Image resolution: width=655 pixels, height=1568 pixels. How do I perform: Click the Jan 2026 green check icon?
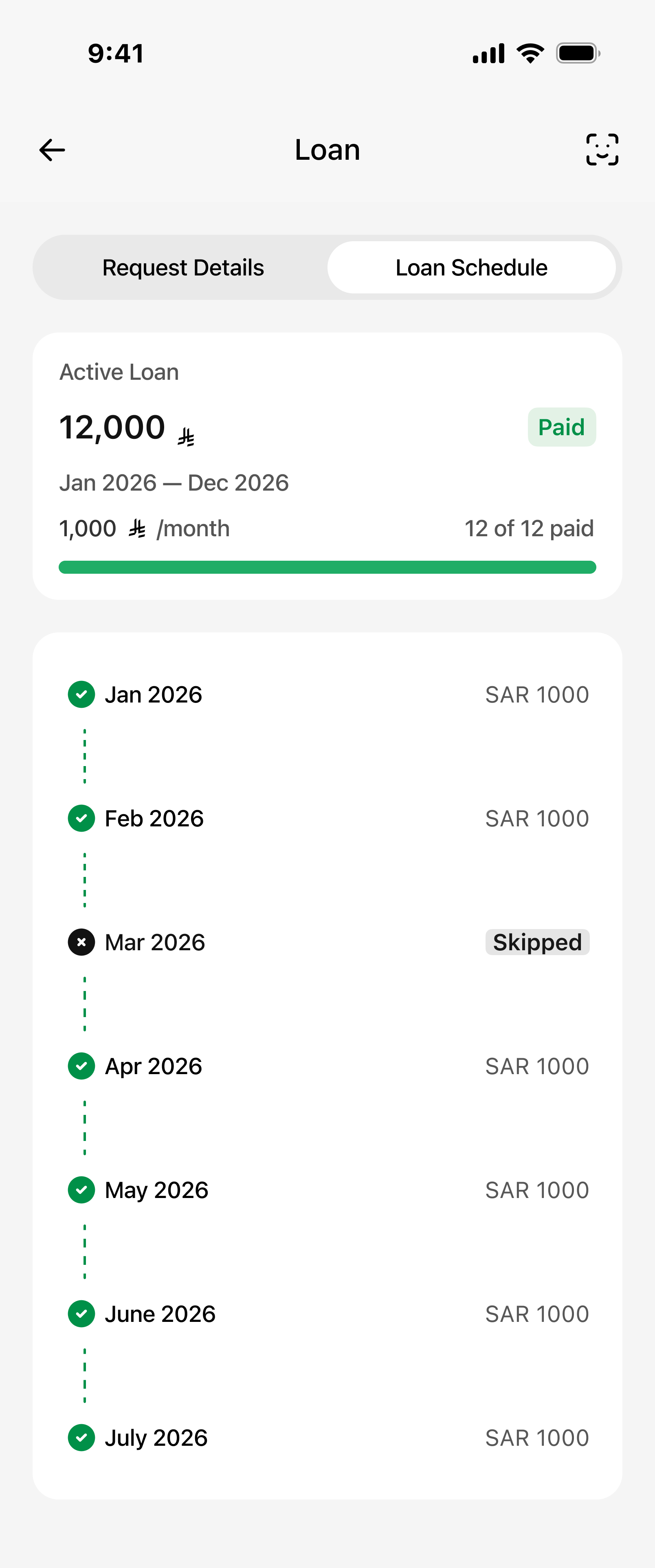click(81, 694)
